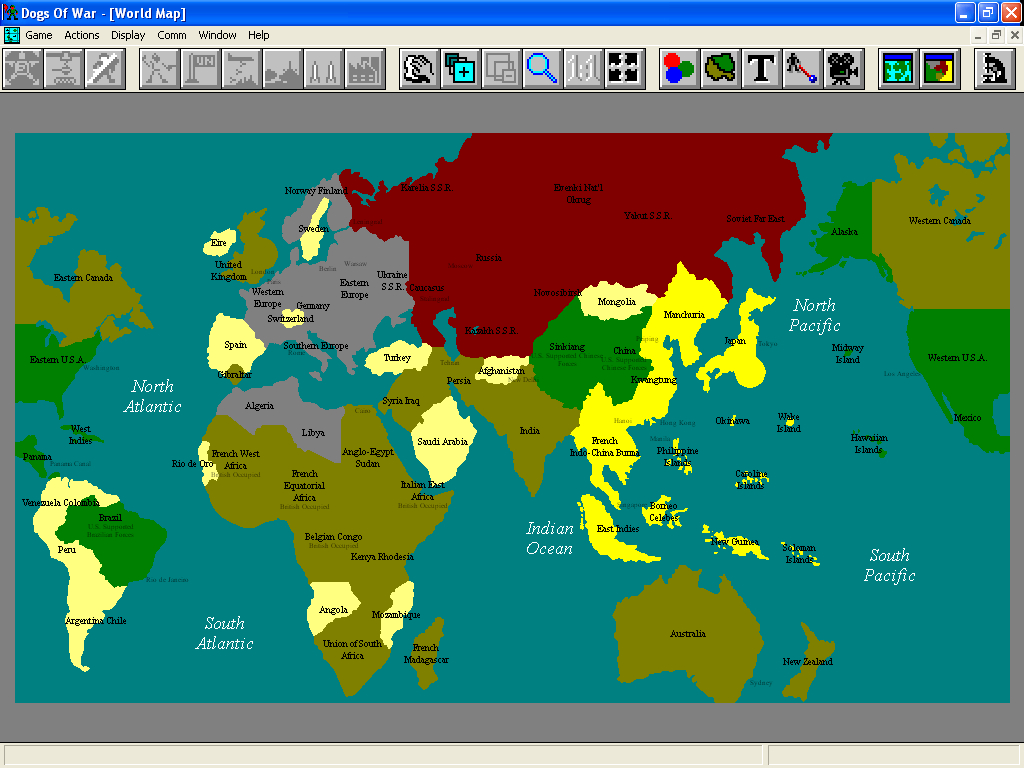
Task: Click the Peru territory label
Action: (x=67, y=550)
